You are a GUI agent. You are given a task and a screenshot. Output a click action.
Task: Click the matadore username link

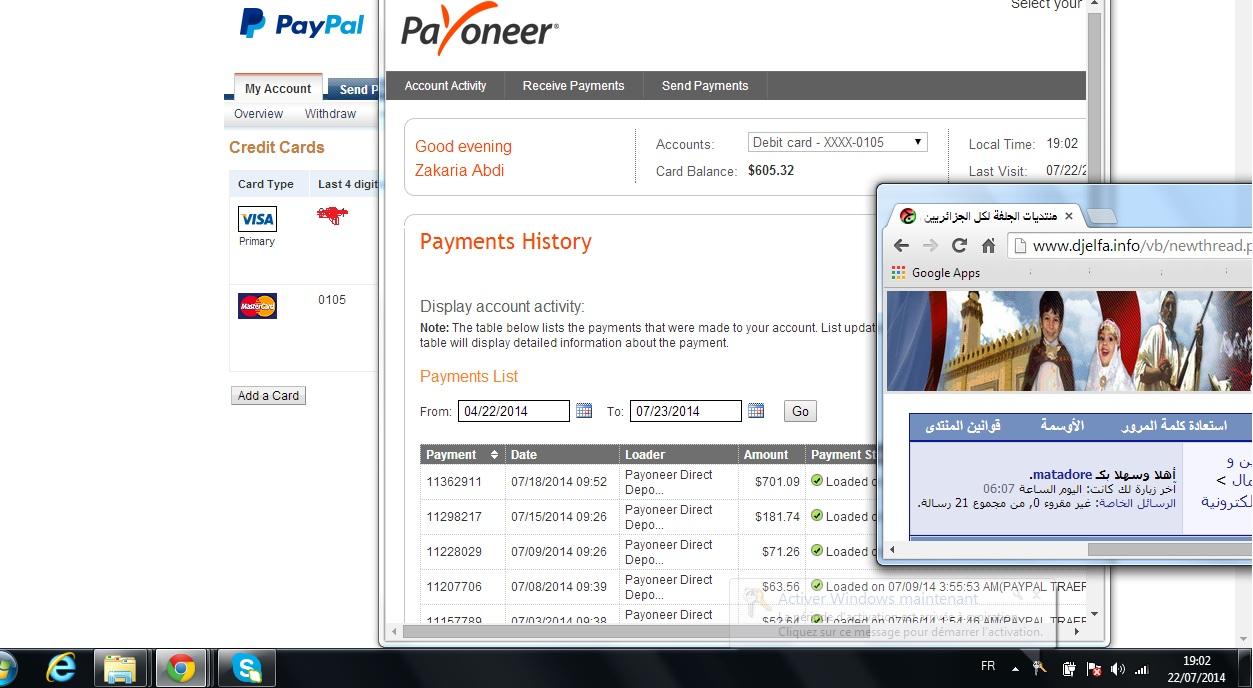(x=1062, y=474)
